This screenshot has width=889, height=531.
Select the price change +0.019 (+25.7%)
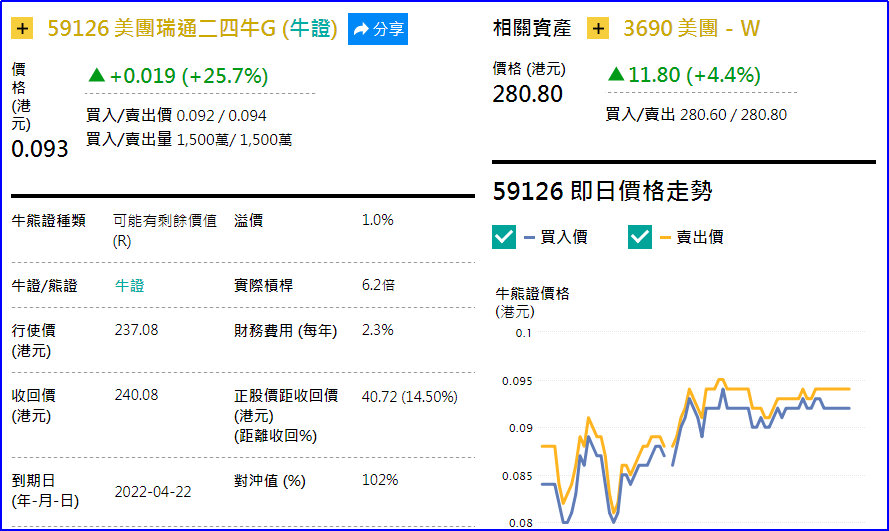coord(189,76)
